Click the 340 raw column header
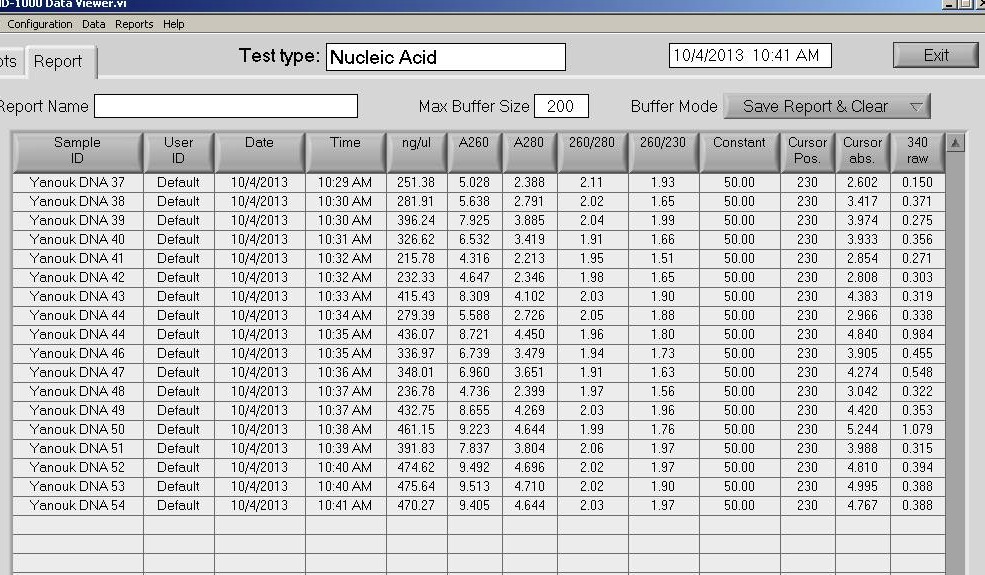Image resolution: width=985 pixels, height=575 pixels. pyautogui.click(x=917, y=151)
